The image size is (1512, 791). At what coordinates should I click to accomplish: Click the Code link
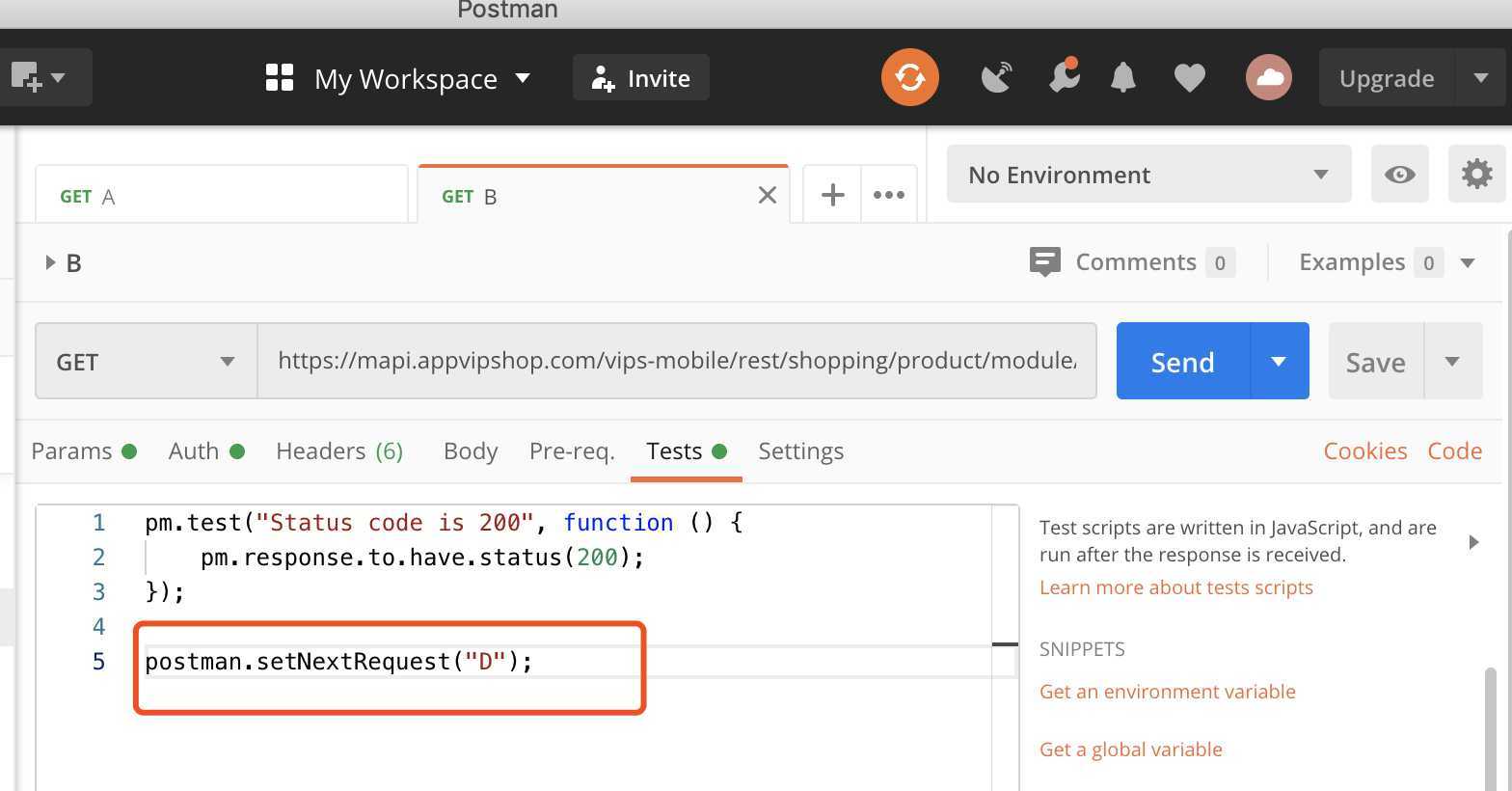1454,450
